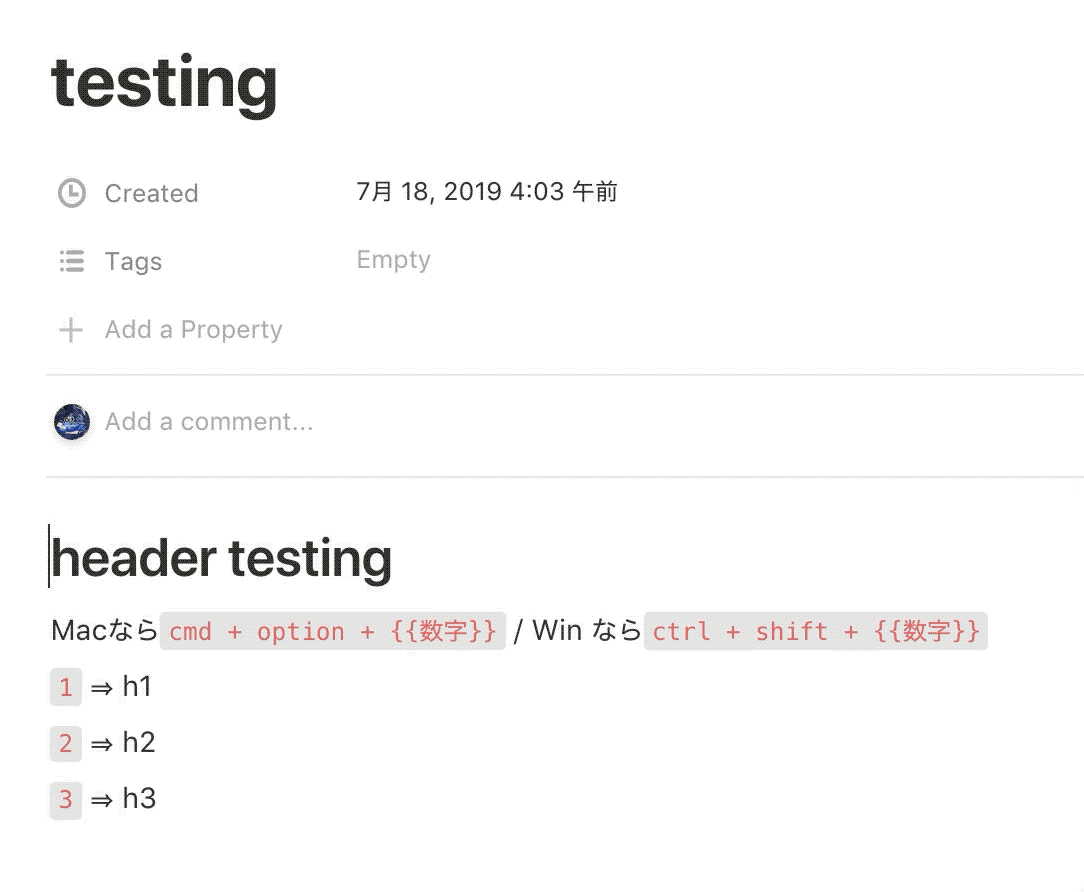The width and height of the screenshot is (1084, 892).
Task: Click the "cmd + option + {{数字}}" code snippet
Action: tap(333, 632)
